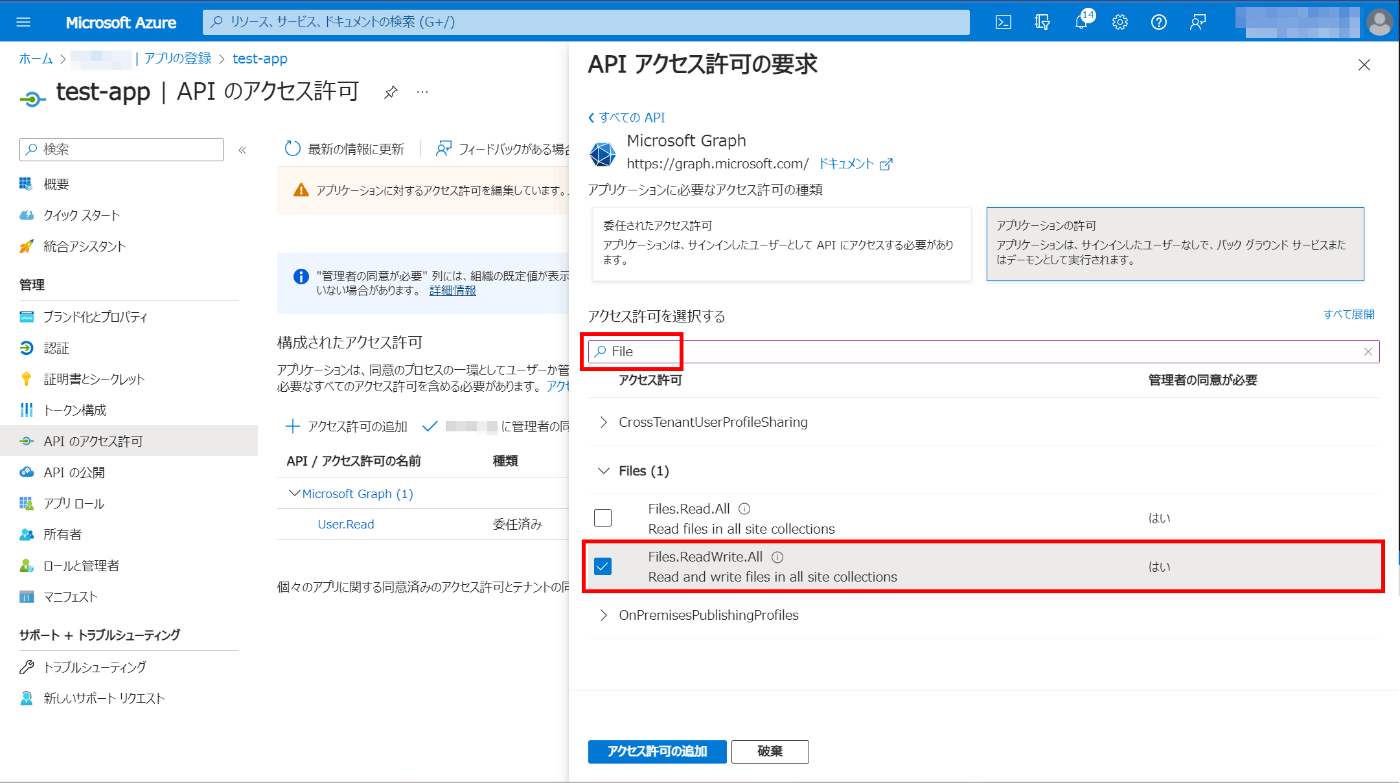This screenshot has height=783, width=1400.
Task: Expand the CrossTenantUserProfileSharing group
Action: (603, 422)
